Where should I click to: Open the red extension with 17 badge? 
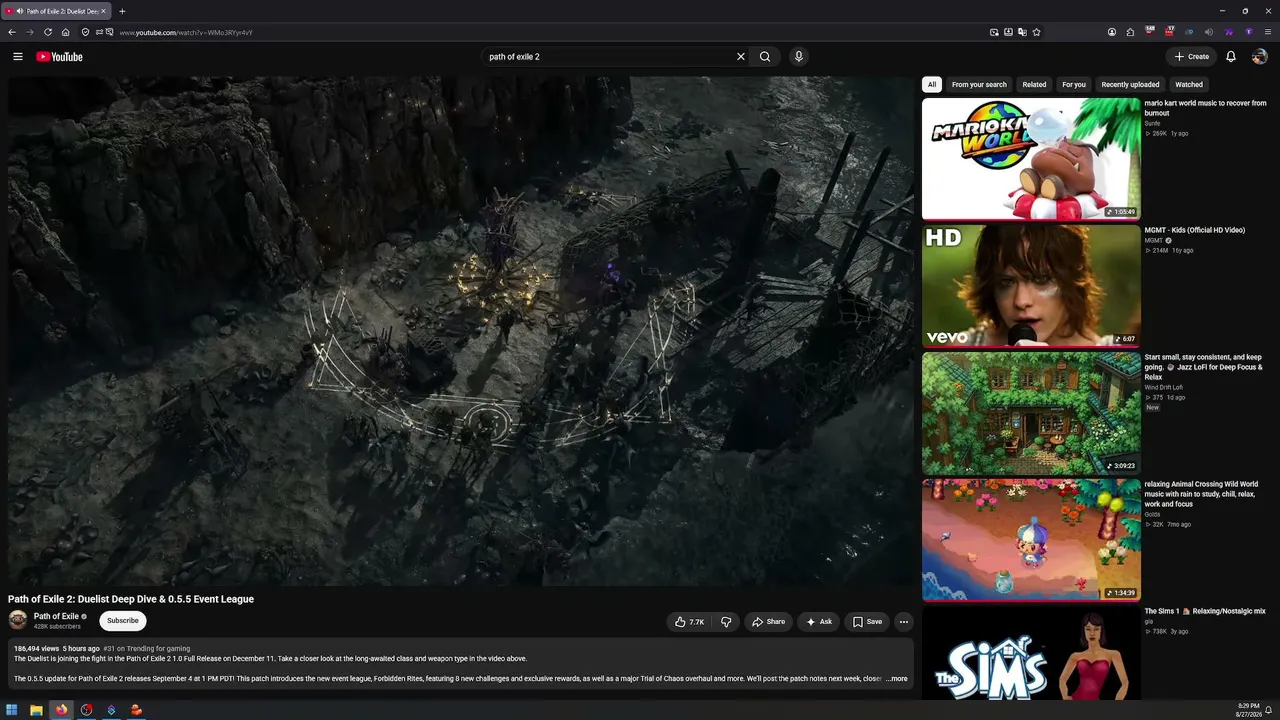[x=1169, y=32]
